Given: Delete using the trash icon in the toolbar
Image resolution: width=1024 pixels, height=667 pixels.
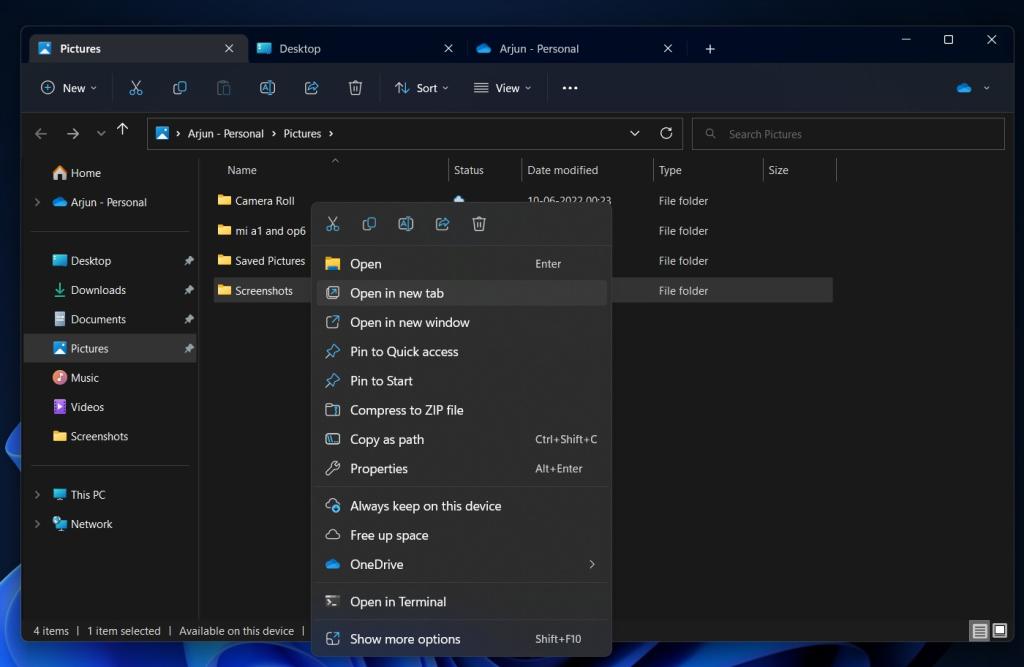Looking at the screenshot, I should pos(355,88).
